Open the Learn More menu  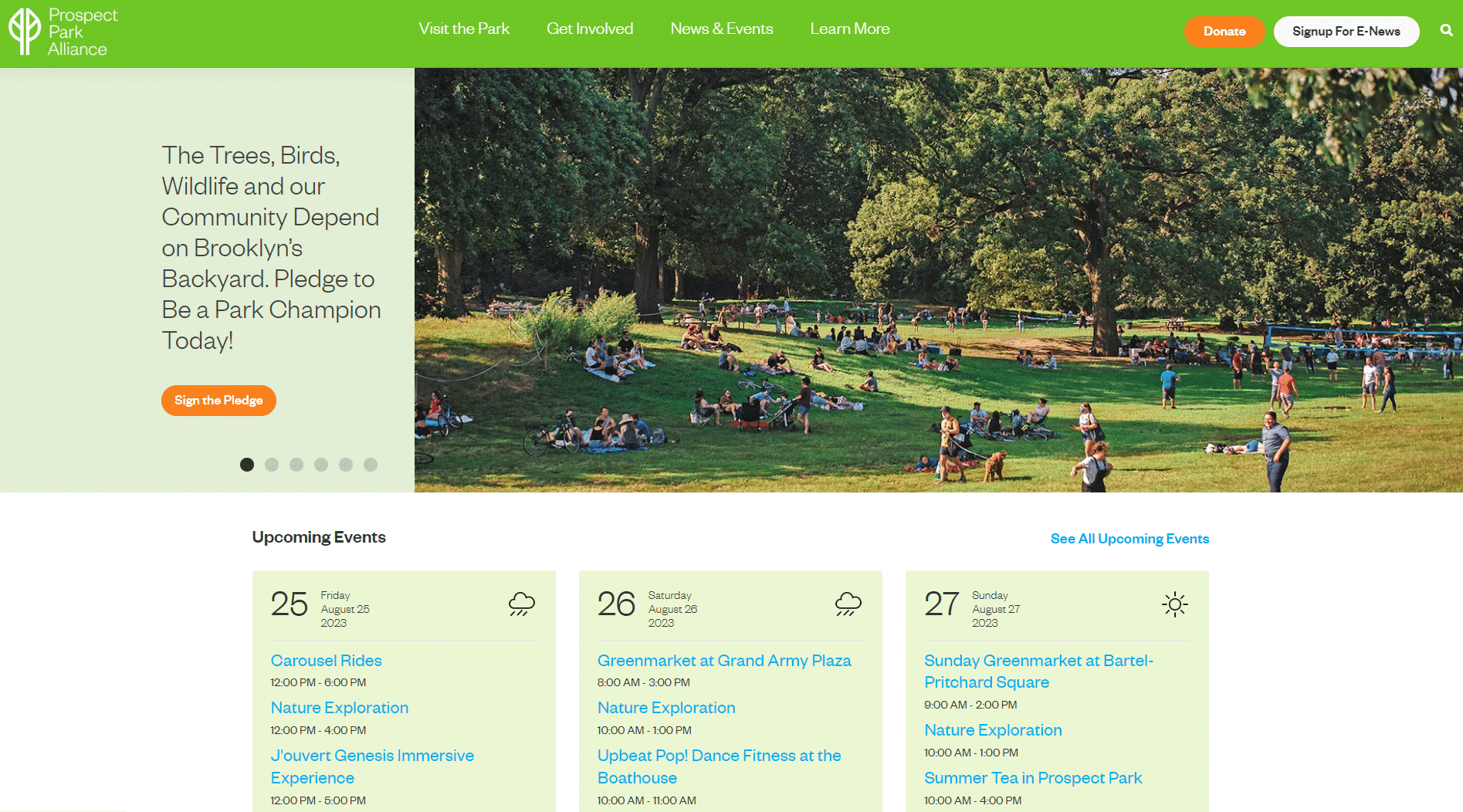click(850, 29)
